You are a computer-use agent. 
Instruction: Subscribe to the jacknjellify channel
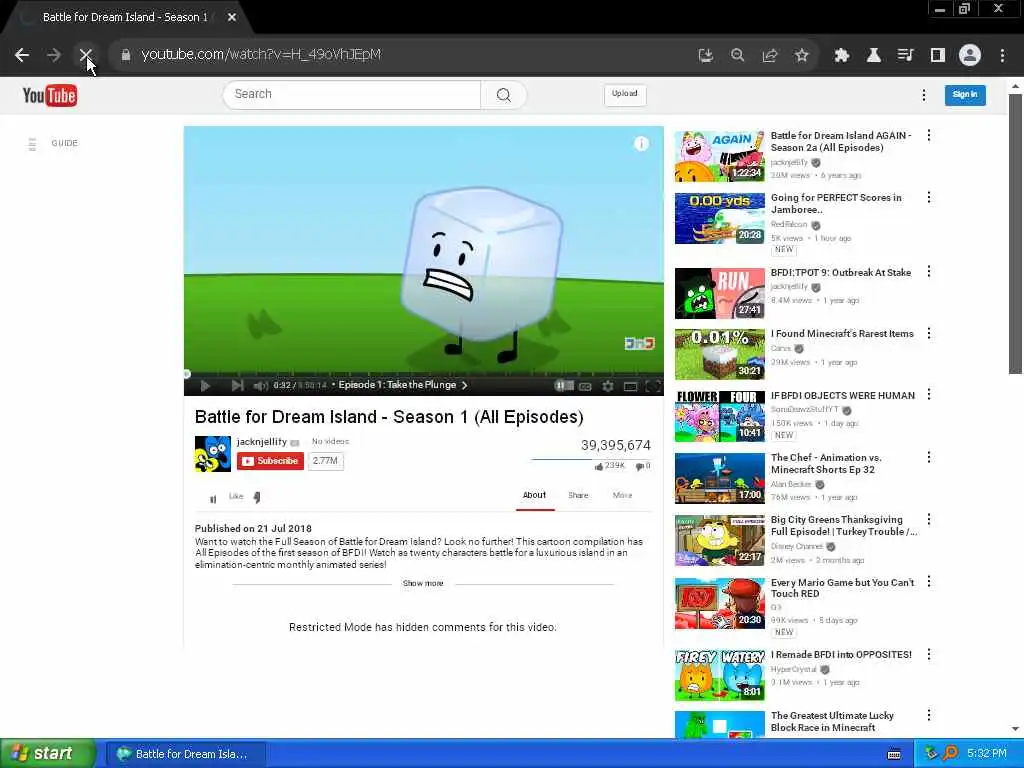click(270, 461)
